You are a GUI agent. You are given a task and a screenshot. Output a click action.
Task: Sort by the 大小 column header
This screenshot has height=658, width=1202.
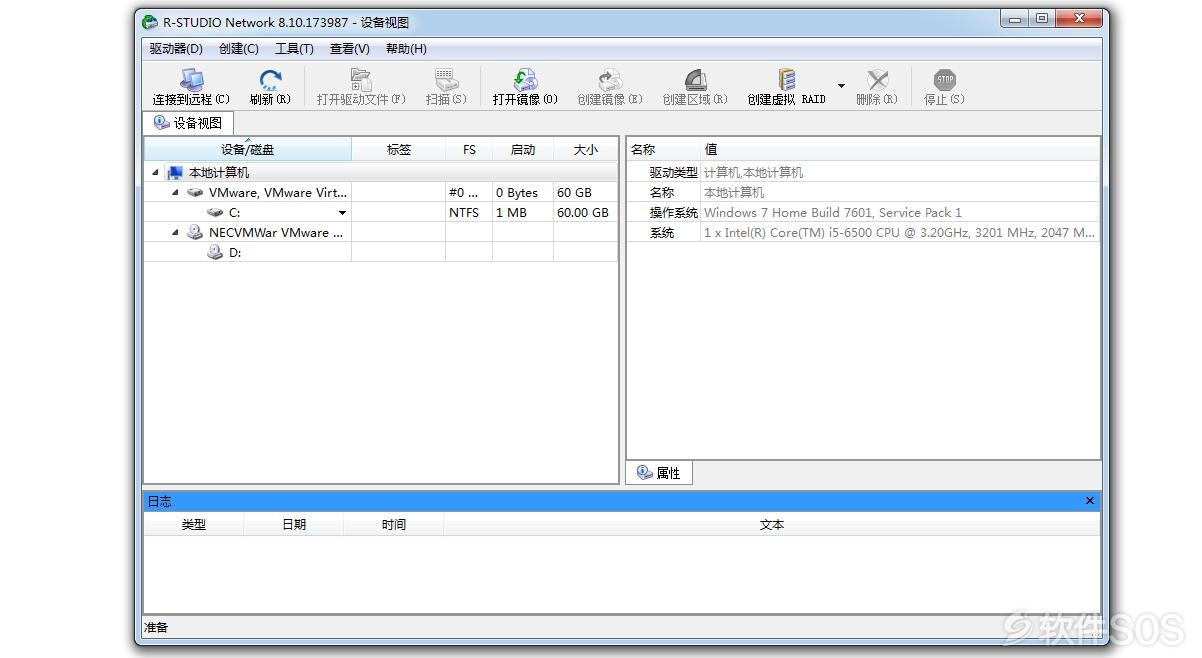(586, 150)
